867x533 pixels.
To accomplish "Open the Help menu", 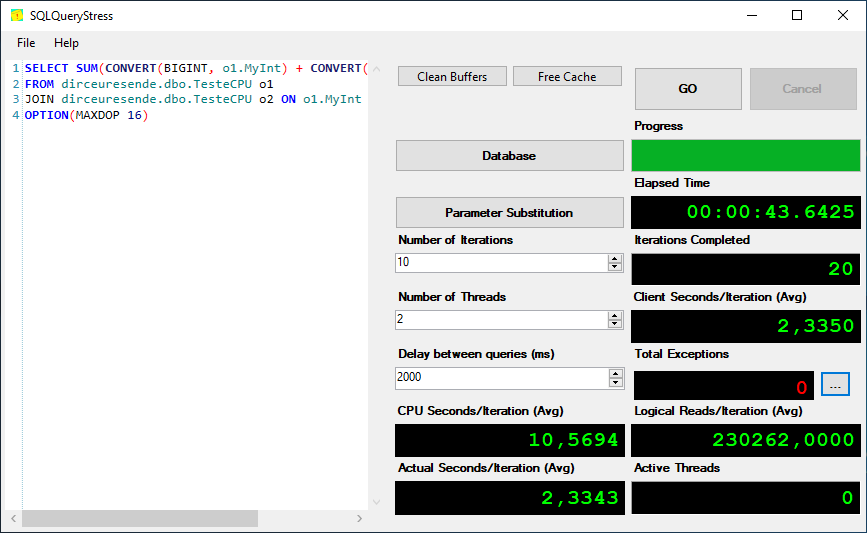I will (x=66, y=43).
